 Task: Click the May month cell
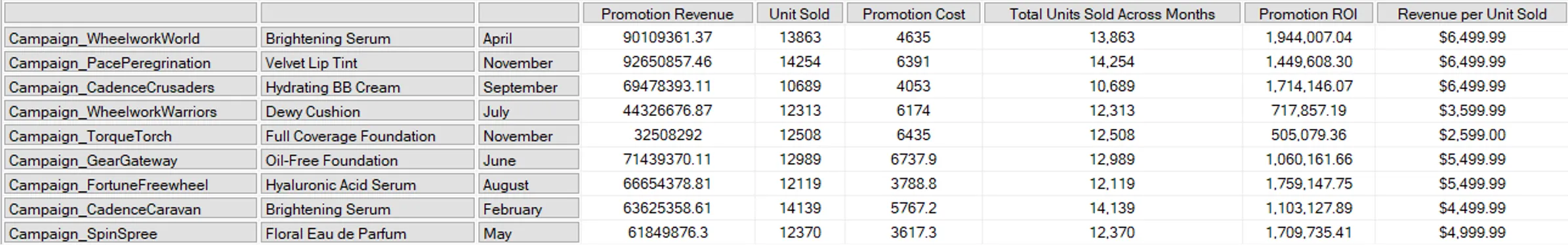pyautogui.click(x=529, y=233)
